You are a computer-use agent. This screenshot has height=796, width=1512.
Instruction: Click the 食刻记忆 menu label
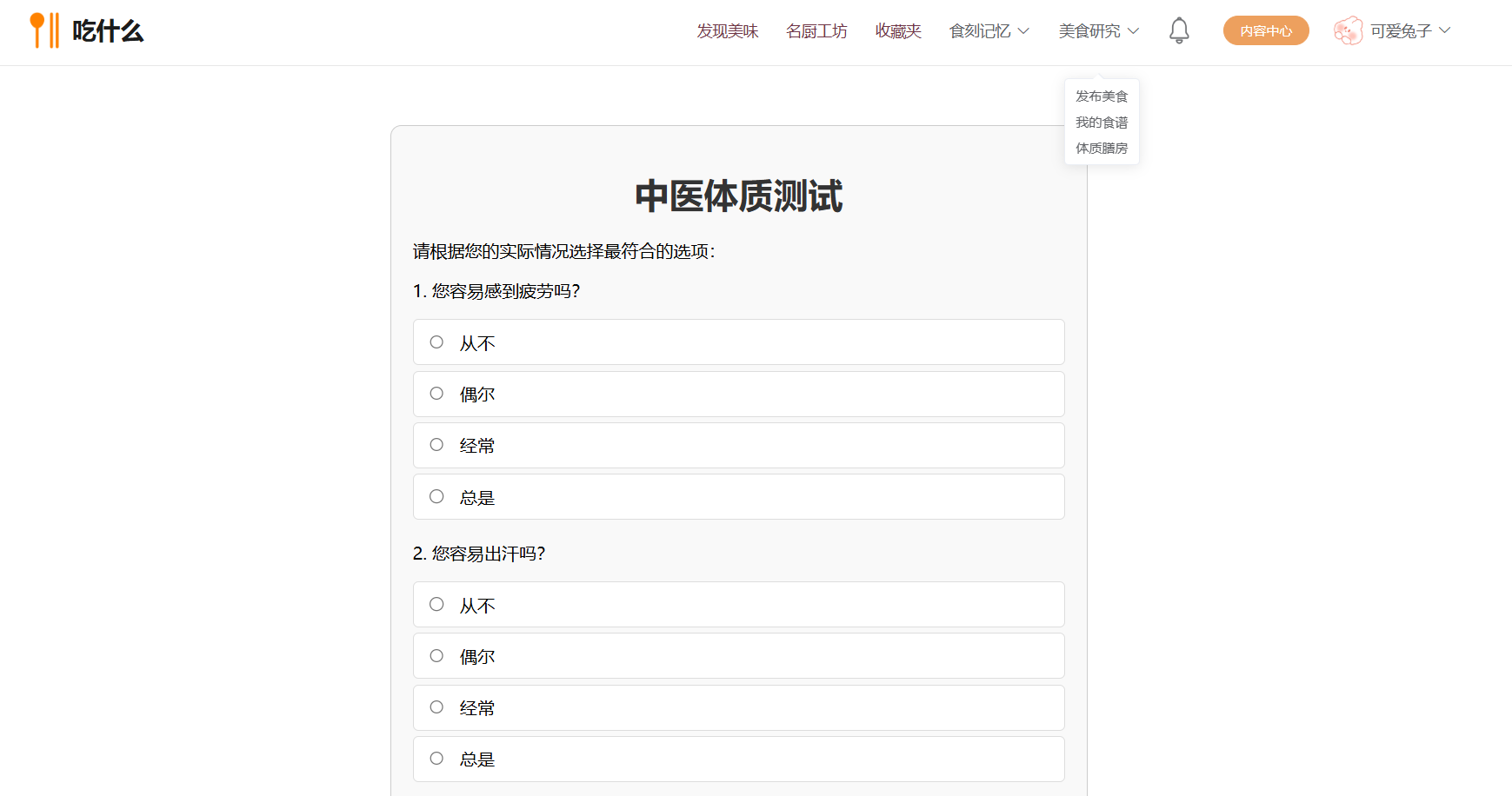(980, 31)
